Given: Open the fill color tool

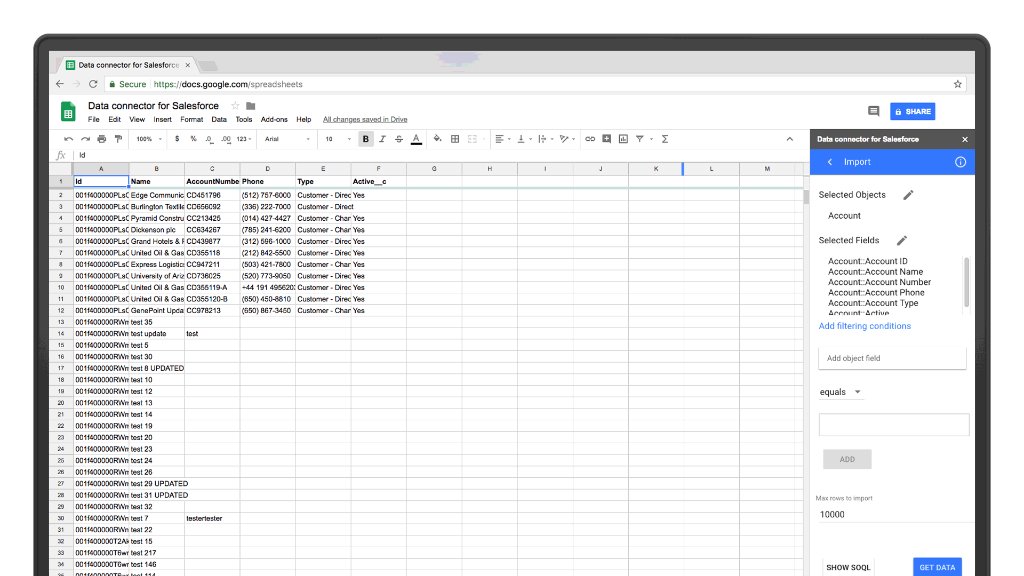Looking at the screenshot, I should [437, 138].
